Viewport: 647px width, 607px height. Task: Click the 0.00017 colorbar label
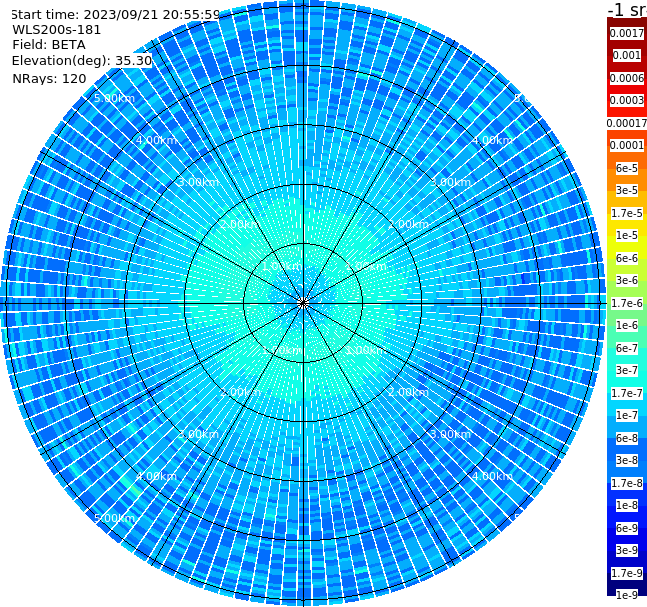click(x=626, y=123)
